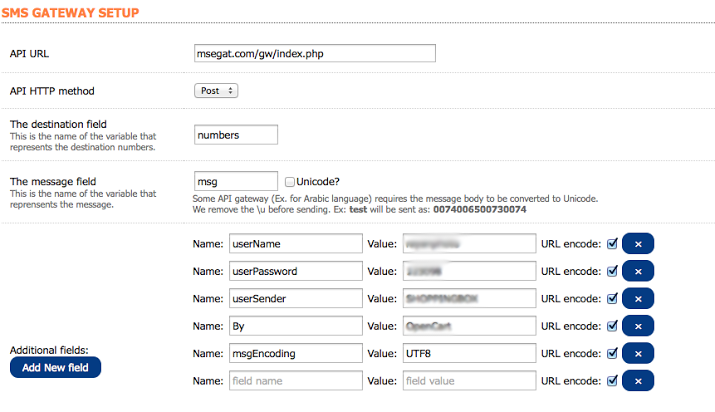
Task: Toggle URL encode for By field
Action: [x=612, y=326]
